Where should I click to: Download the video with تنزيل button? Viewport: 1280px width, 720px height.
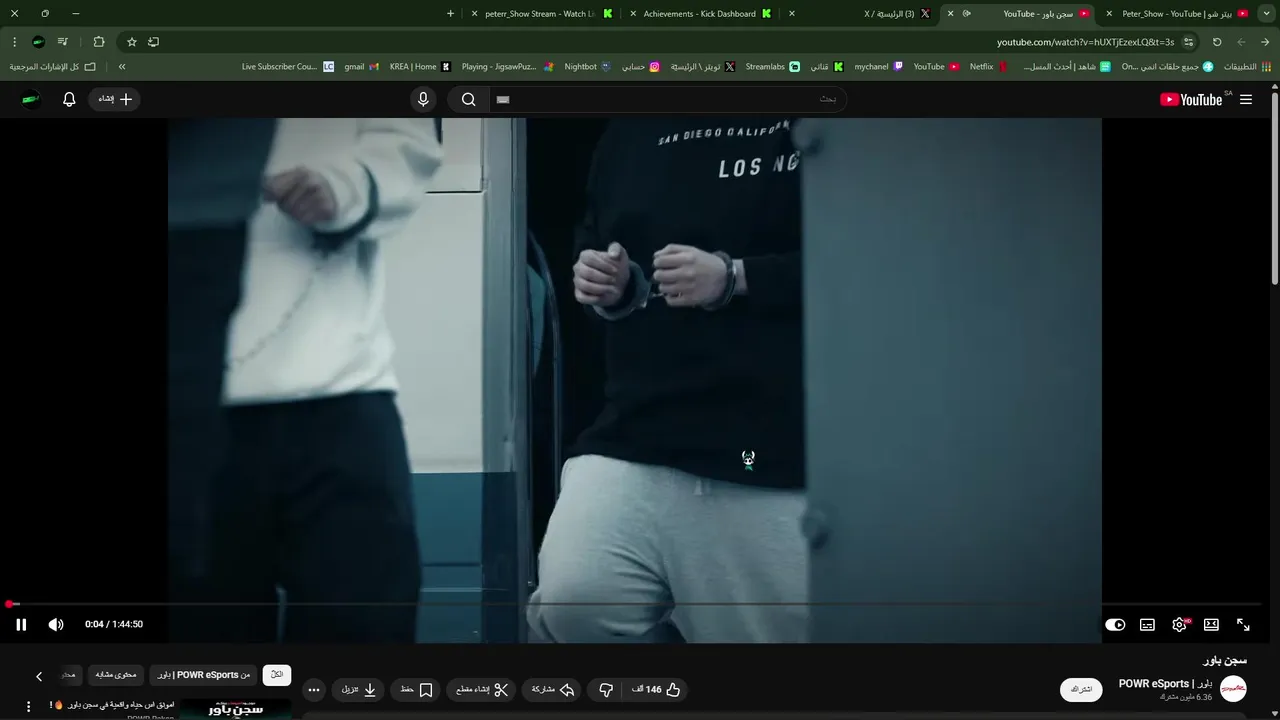pyautogui.click(x=359, y=689)
